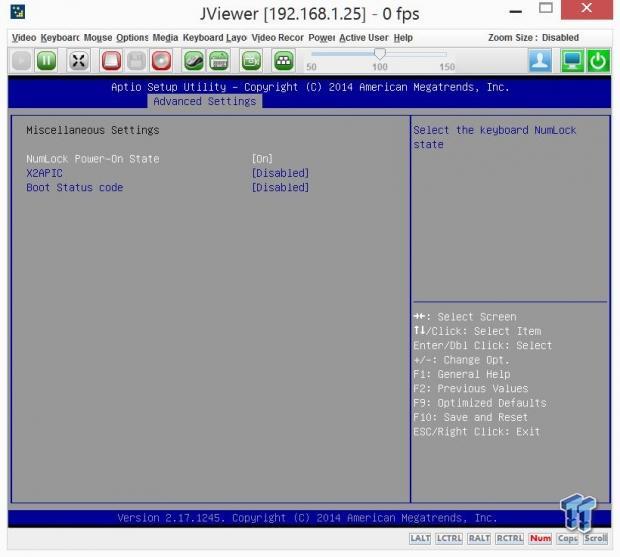The height and width of the screenshot is (557, 620).
Task: Minimize the JViewer window
Action: point(516,12)
